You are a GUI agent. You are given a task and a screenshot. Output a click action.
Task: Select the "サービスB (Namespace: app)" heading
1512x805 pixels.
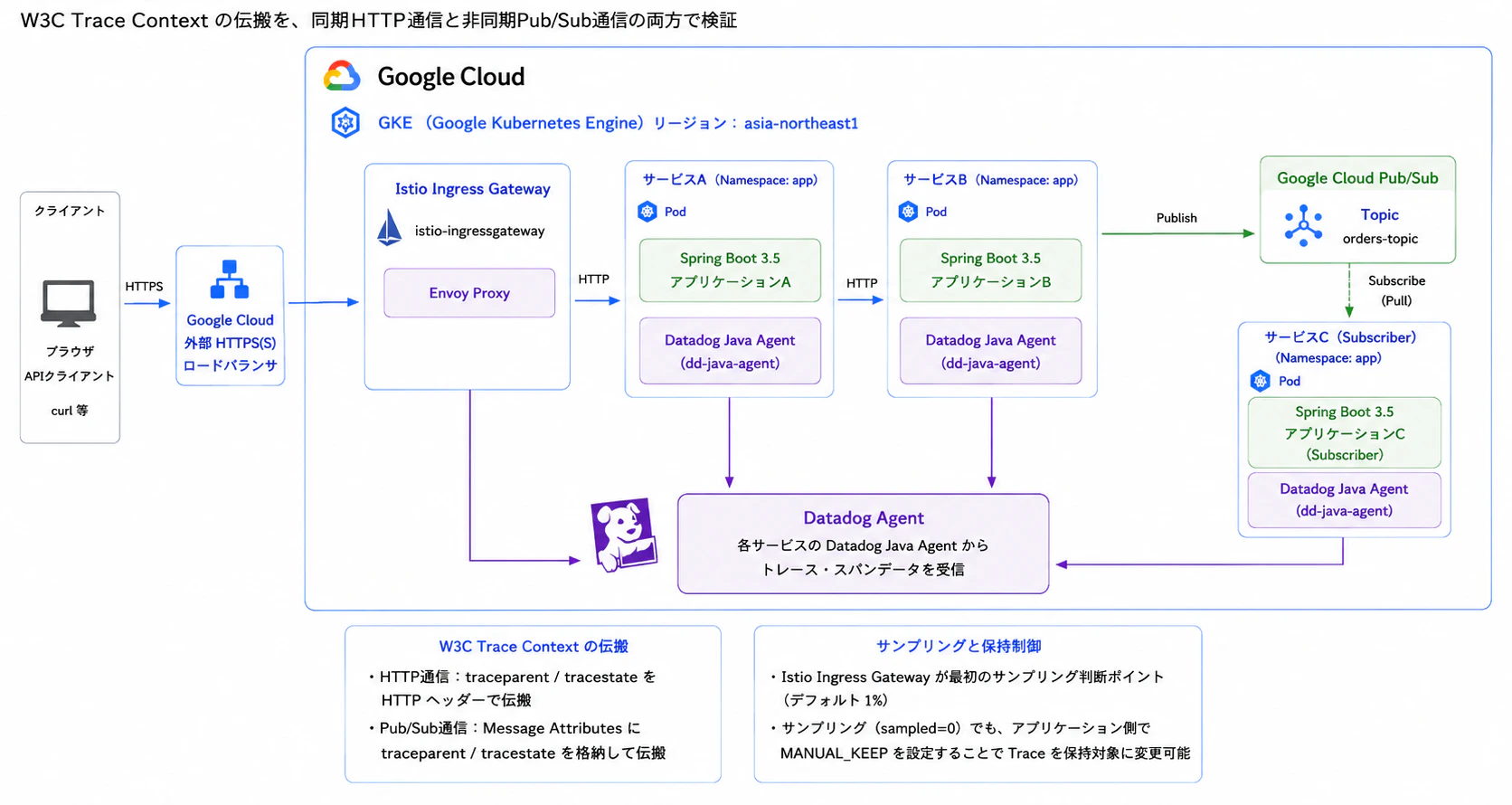pyautogui.click(x=990, y=180)
